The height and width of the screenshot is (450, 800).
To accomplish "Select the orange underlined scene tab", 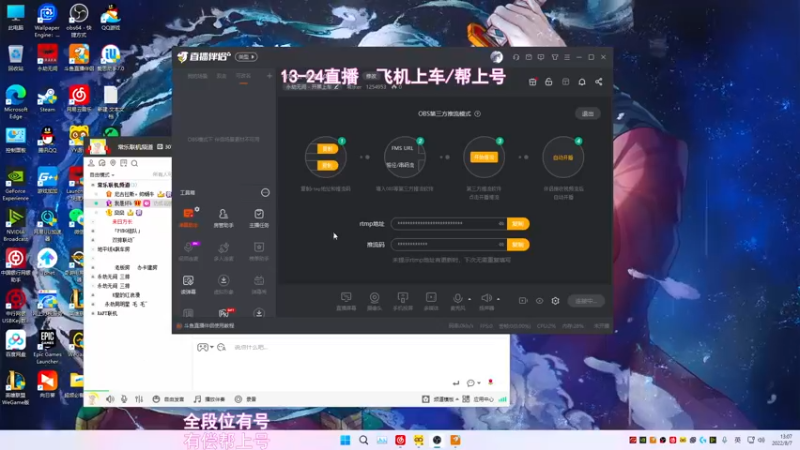I will (243, 76).
